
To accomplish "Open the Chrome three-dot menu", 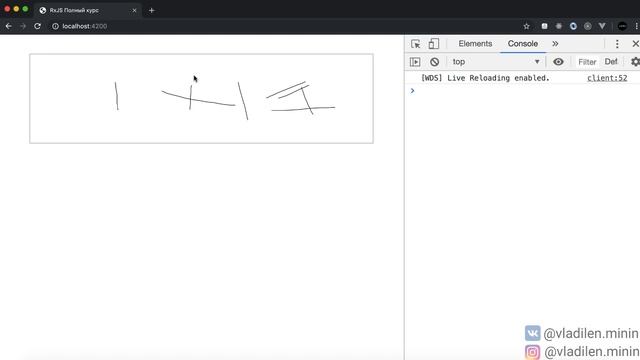I will tap(637, 26).
